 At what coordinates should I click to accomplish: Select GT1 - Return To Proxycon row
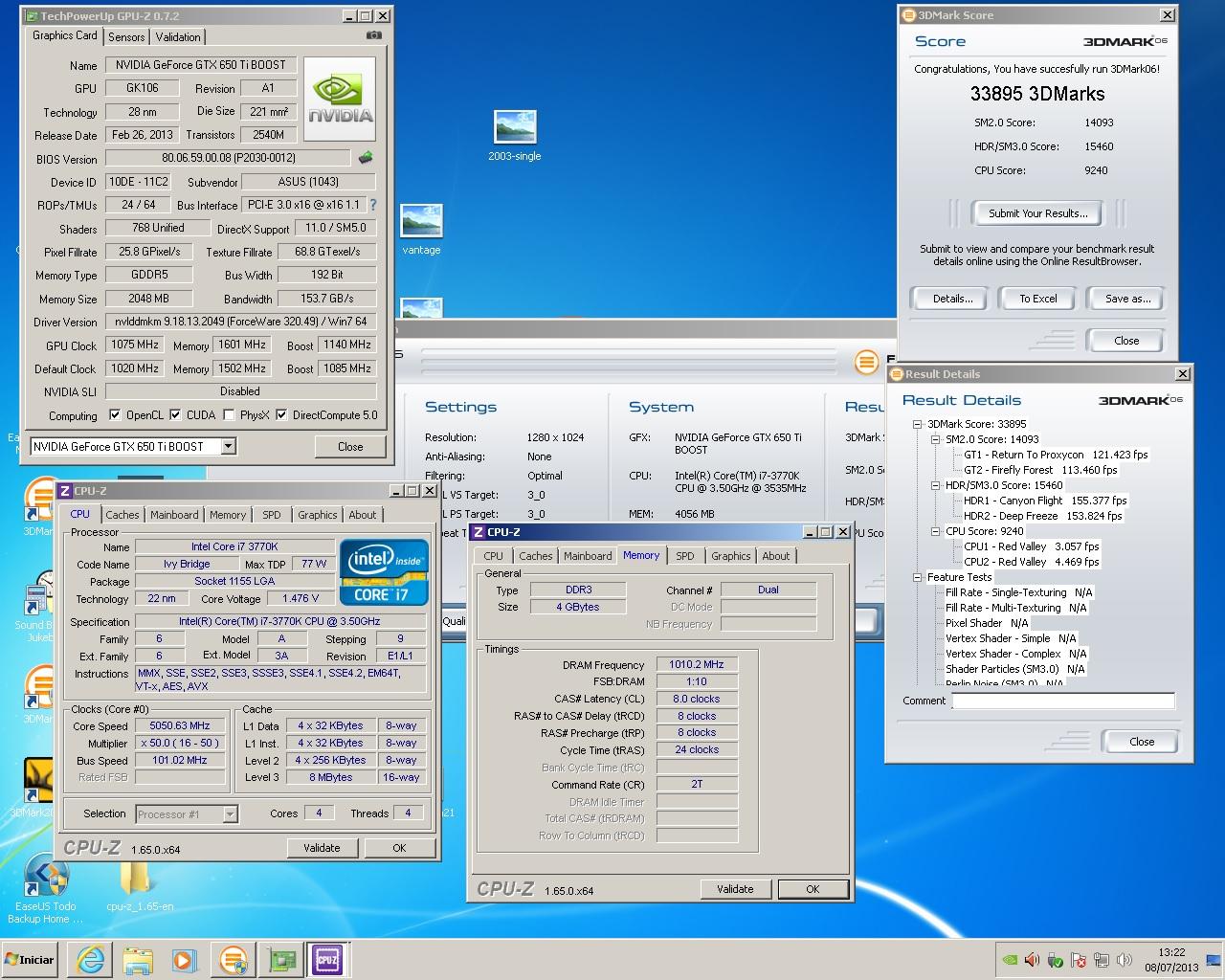pyautogui.click(x=1056, y=455)
